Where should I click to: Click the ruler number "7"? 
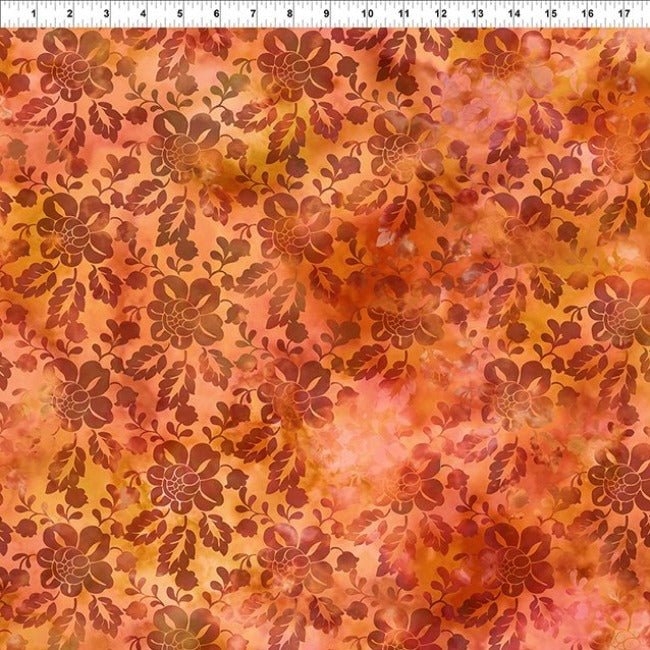(253, 14)
